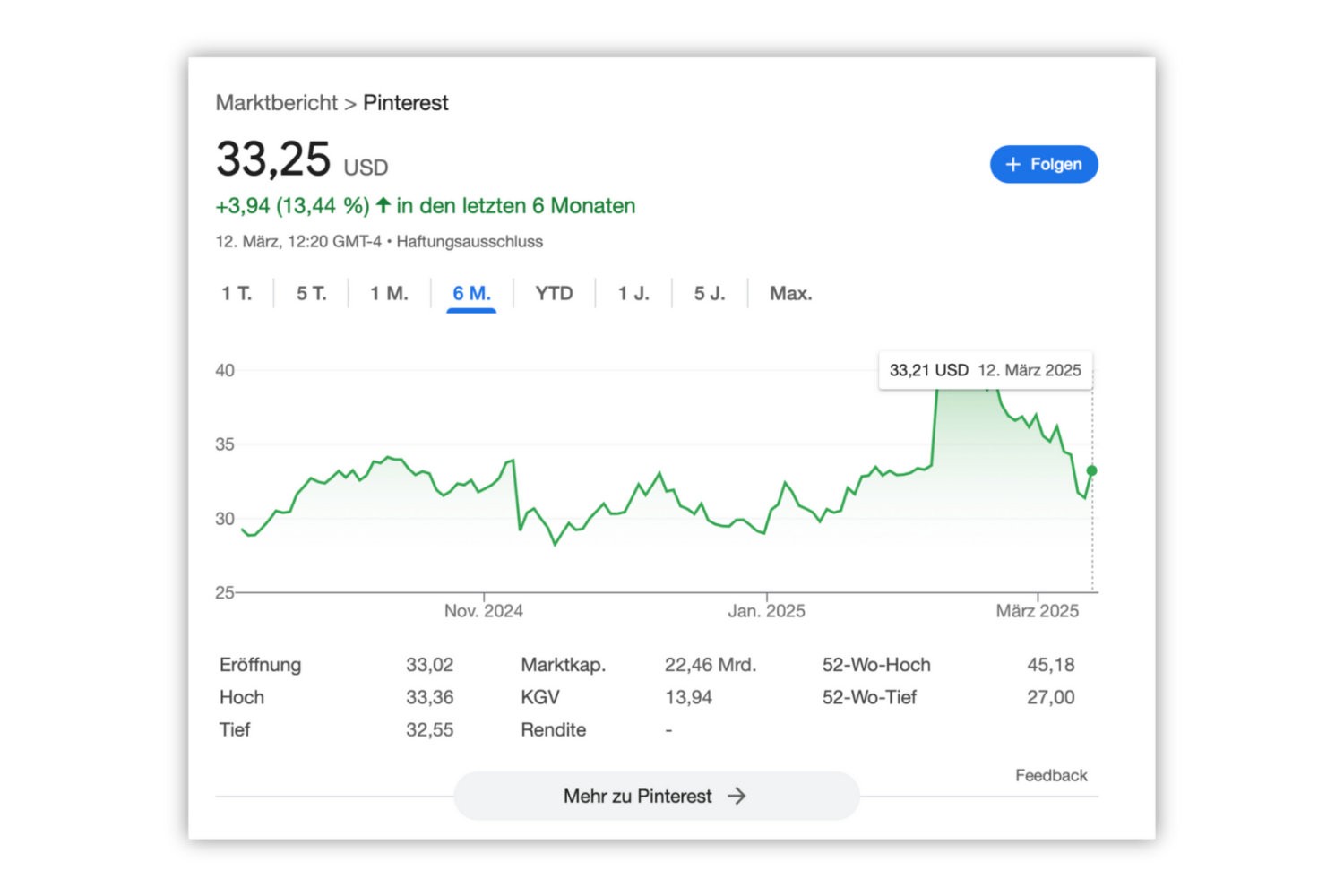Click the Tief value 32,55
Screen dimensions: 1344x896
(x=429, y=729)
